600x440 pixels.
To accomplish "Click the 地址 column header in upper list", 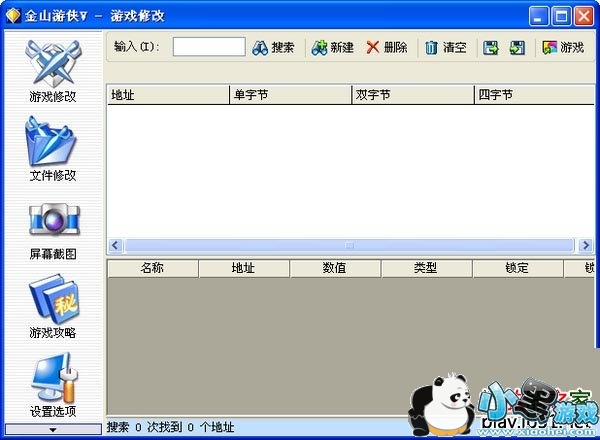I will point(168,95).
